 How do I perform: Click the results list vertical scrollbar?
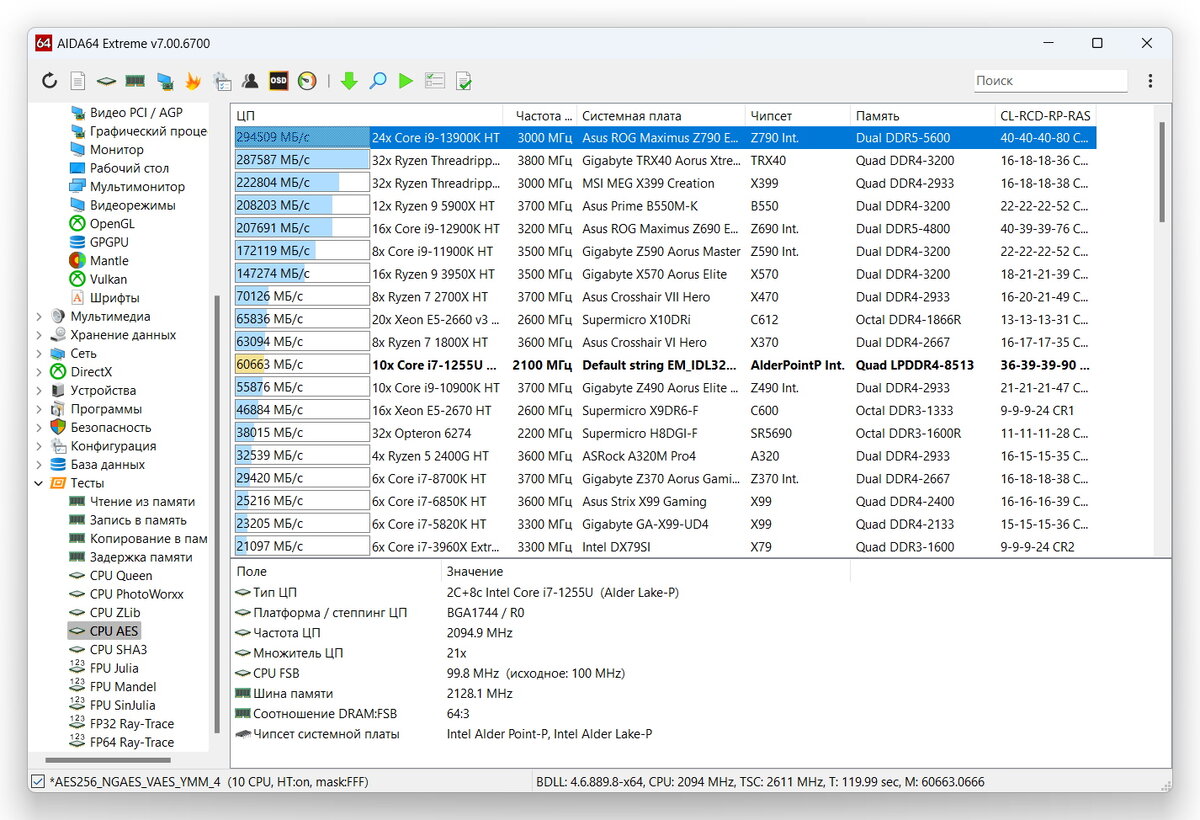pyautogui.click(x=1162, y=172)
